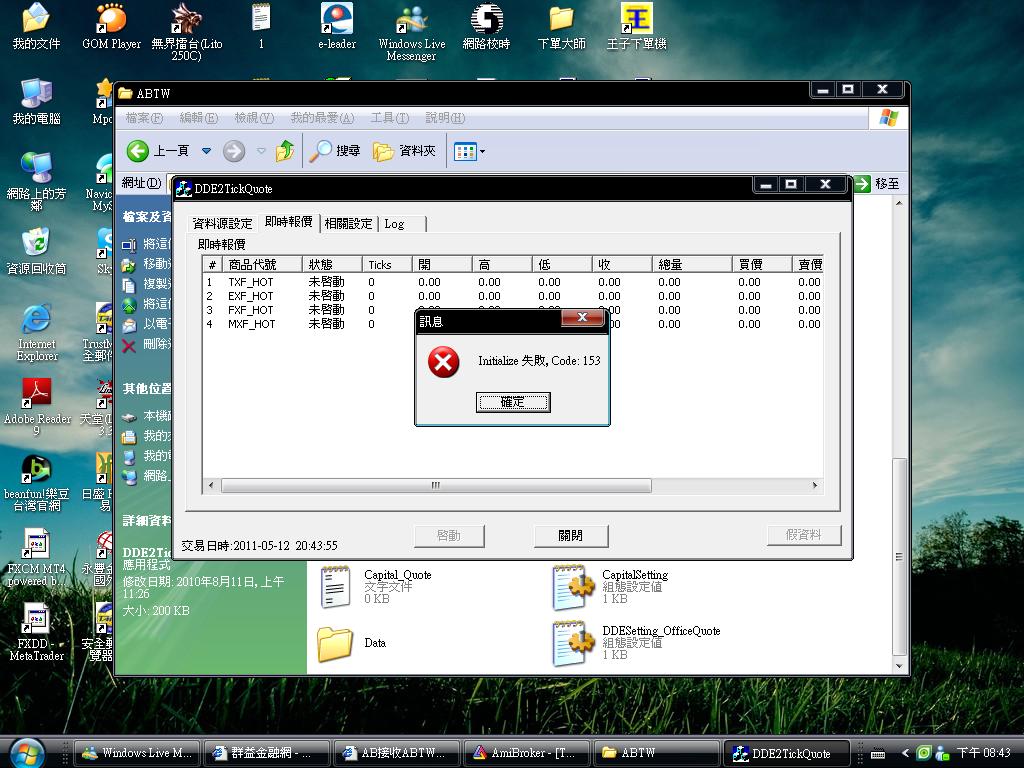The height and width of the screenshot is (768, 1024).
Task: Switch to 即時報價 tab
Action: [288, 222]
